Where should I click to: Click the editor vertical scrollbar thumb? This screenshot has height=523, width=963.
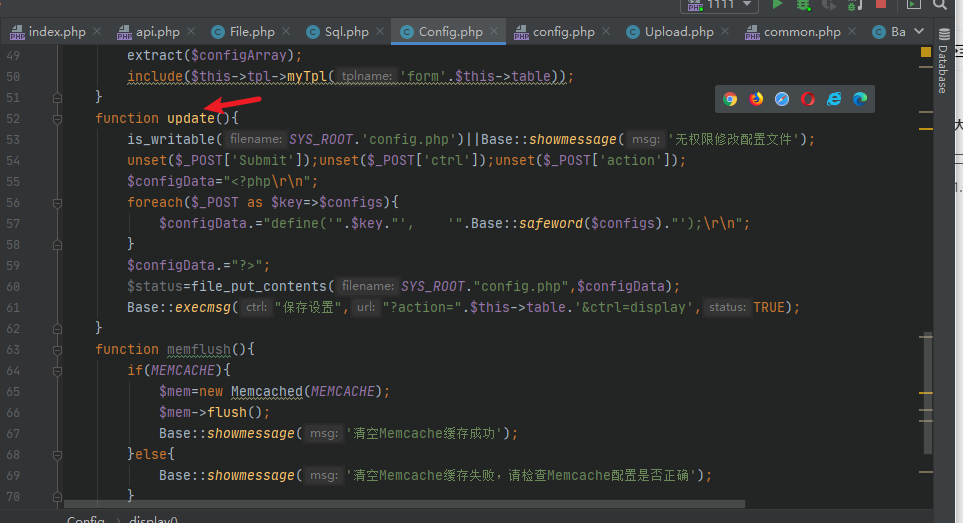coord(927,393)
